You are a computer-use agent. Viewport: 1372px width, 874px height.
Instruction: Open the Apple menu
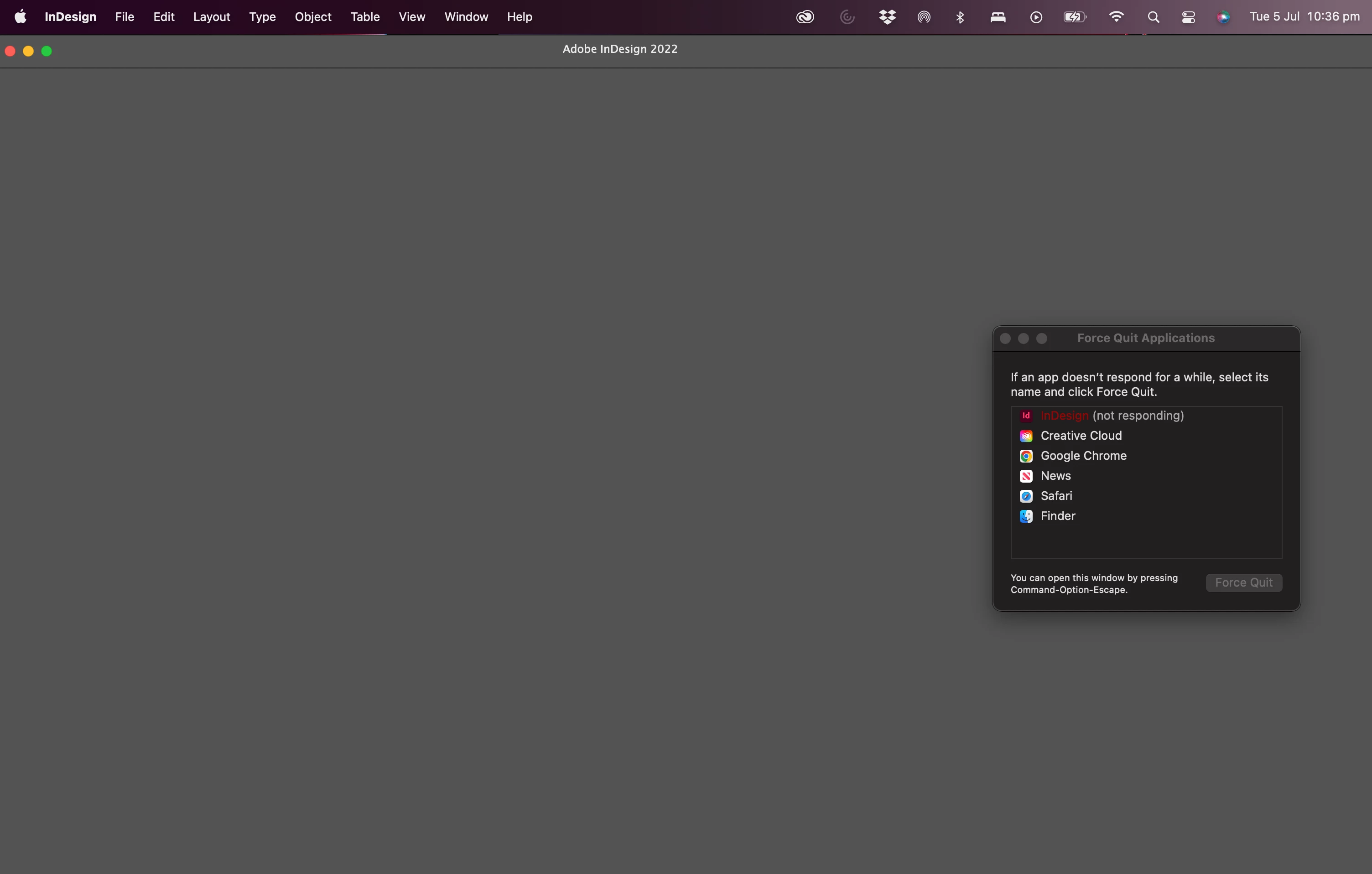coord(21,16)
